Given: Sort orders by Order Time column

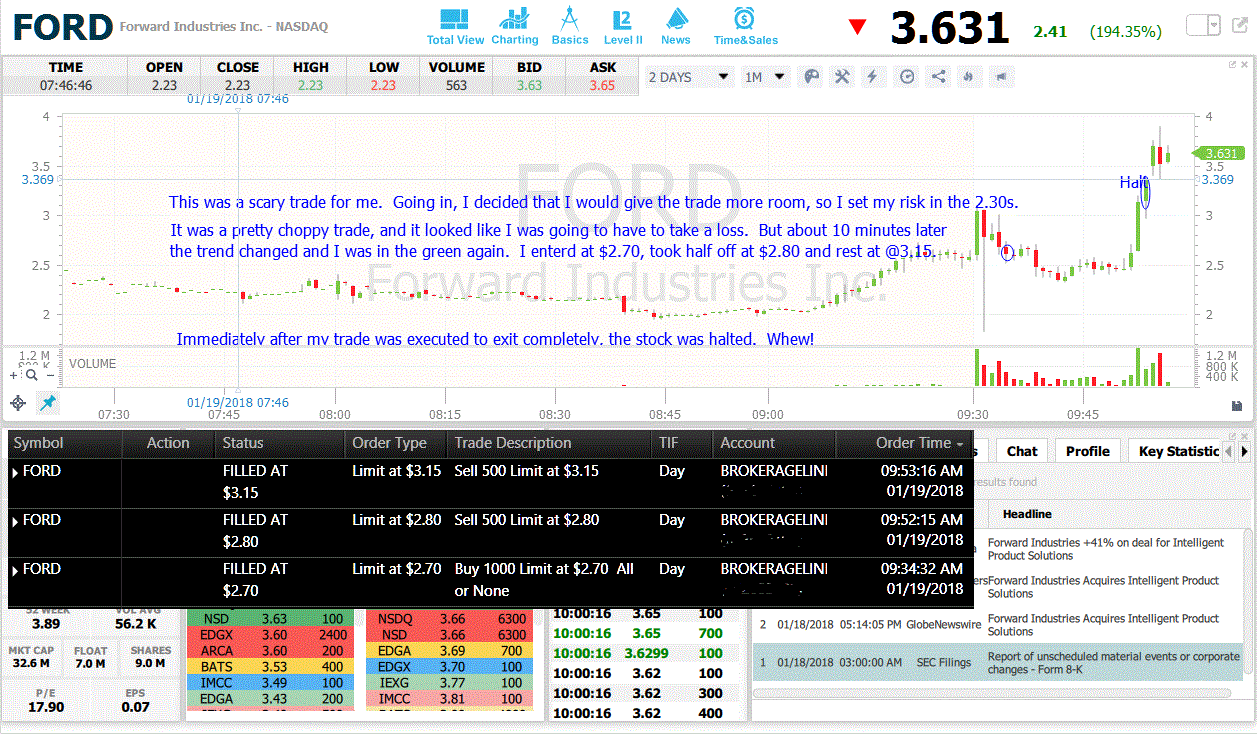Looking at the screenshot, I should click(x=919, y=443).
